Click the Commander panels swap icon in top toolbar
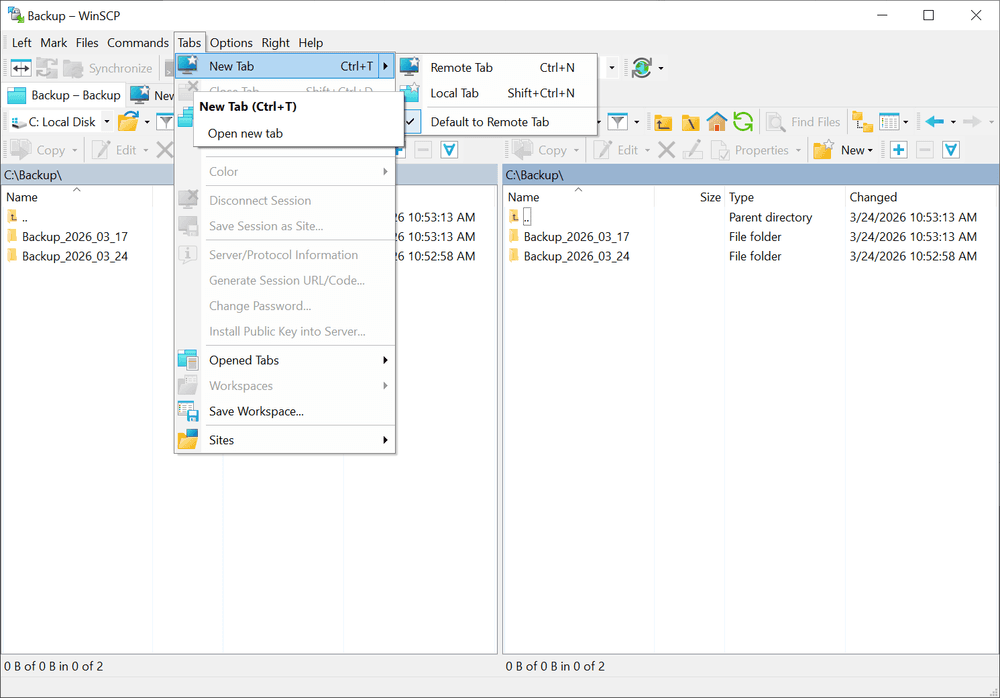 point(21,68)
